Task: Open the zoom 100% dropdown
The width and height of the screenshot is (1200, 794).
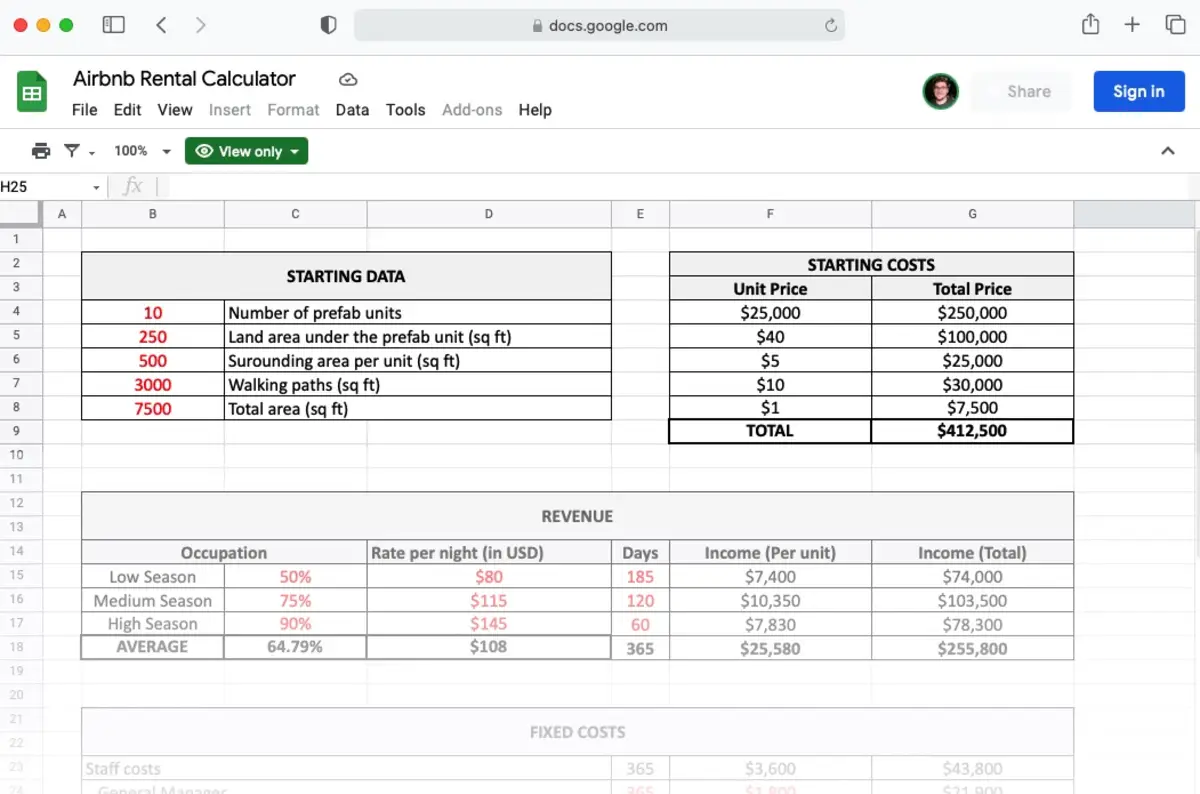Action: [x=142, y=151]
